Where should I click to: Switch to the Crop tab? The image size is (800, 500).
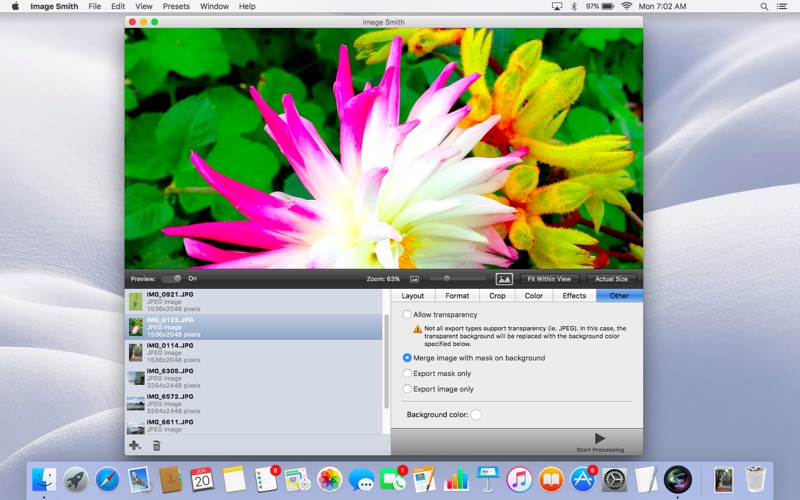497,295
